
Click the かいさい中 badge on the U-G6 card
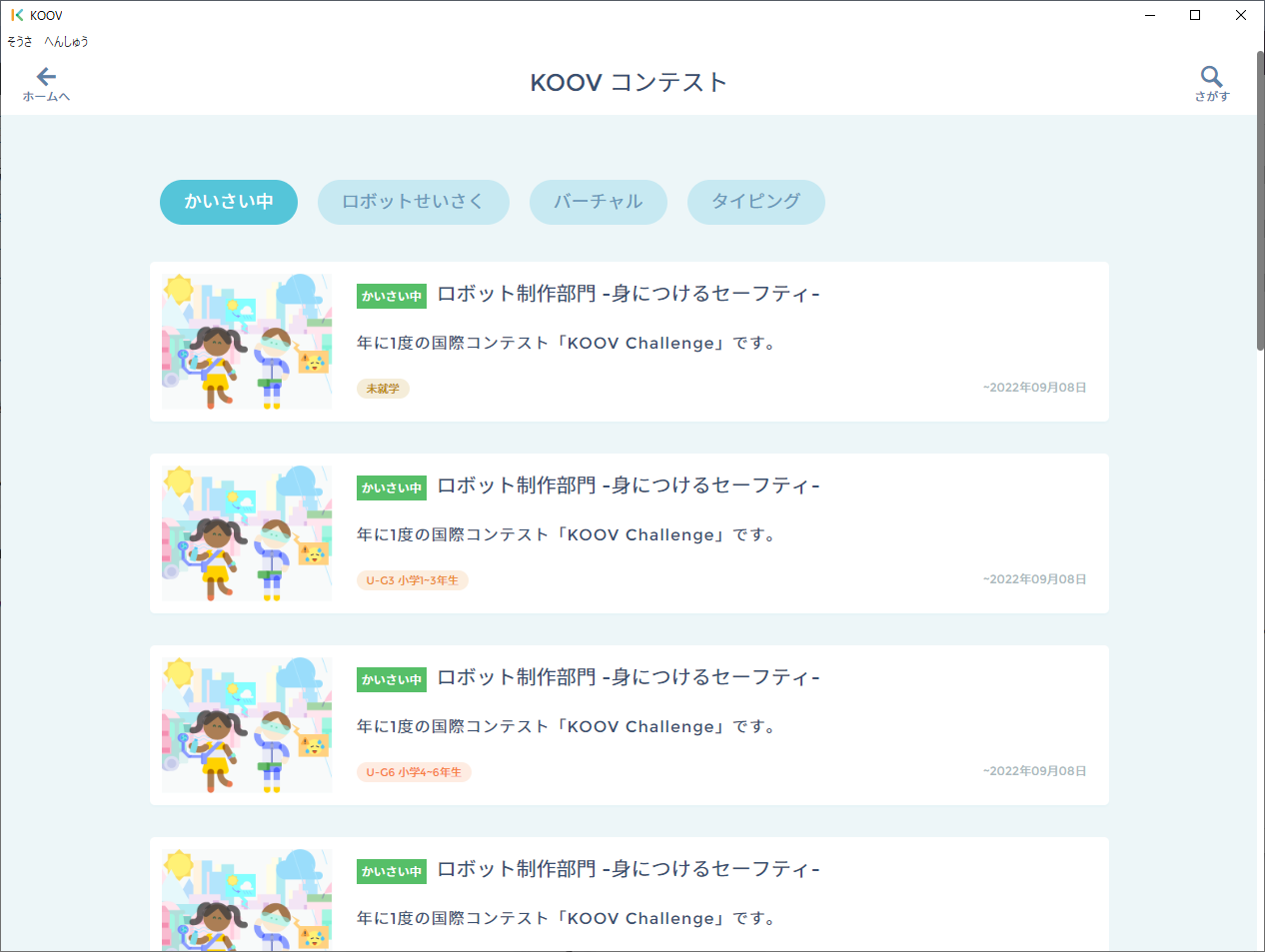pos(392,679)
